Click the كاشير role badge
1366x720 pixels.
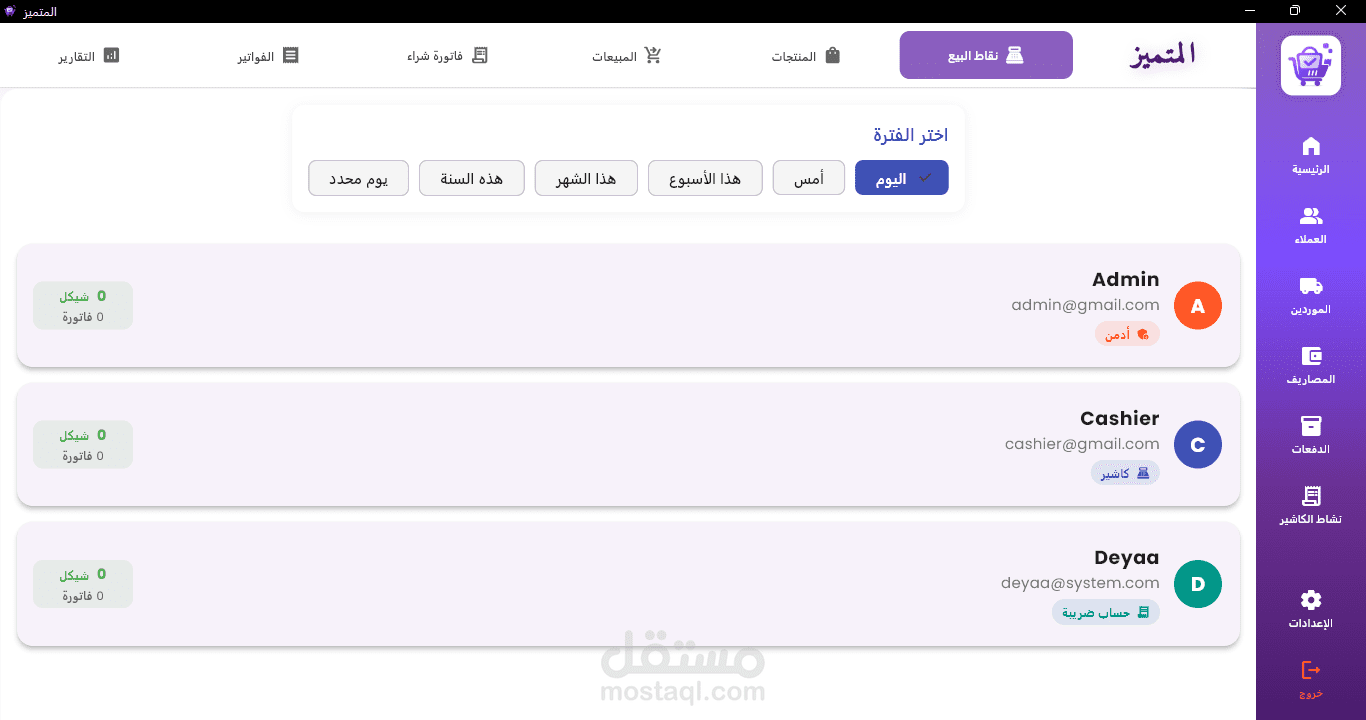click(x=1125, y=473)
